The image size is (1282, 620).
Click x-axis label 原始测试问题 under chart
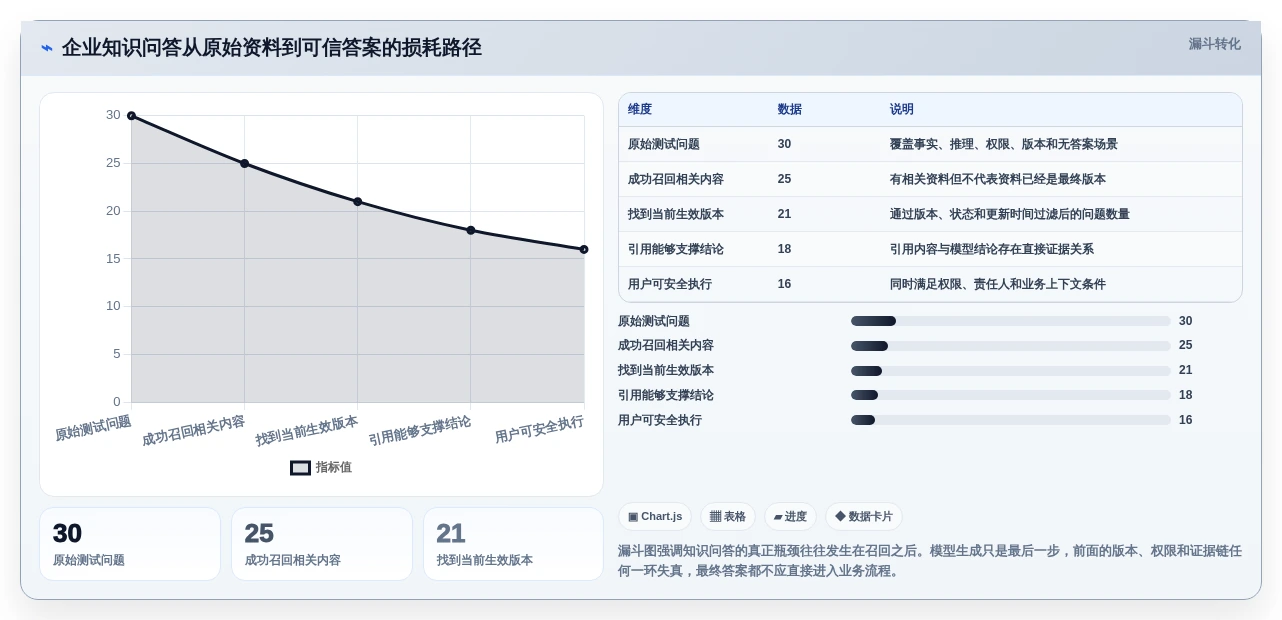(x=93, y=428)
